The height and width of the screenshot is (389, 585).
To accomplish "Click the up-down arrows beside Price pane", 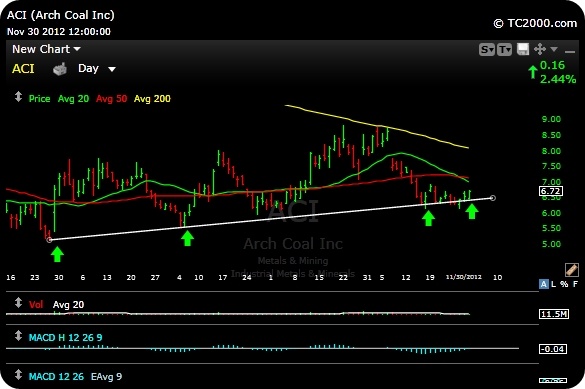I will click(18, 97).
